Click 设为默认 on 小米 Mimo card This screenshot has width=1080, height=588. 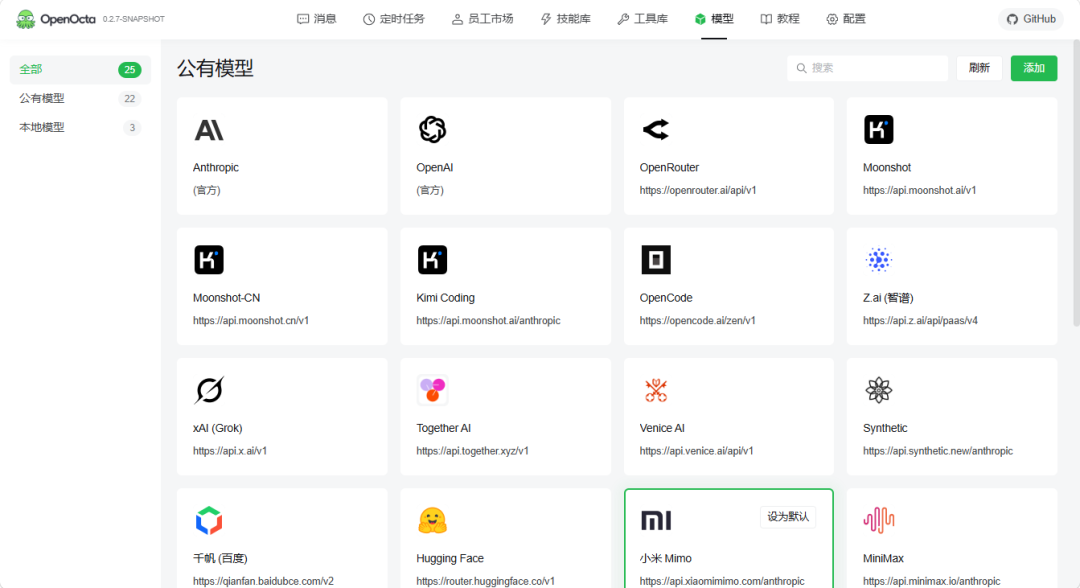click(x=788, y=517)
